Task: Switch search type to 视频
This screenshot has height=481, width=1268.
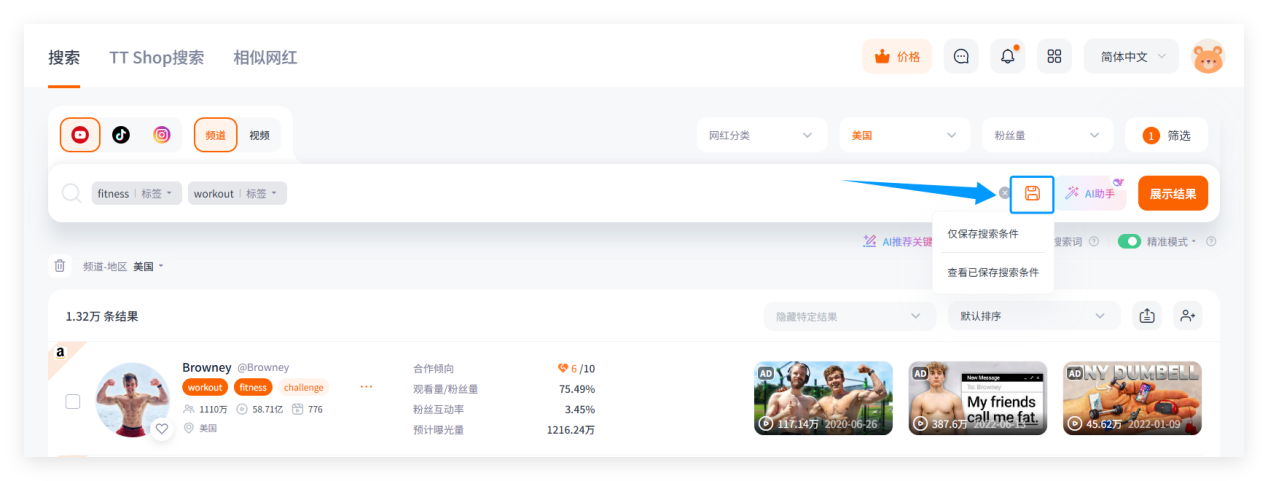Action: (x=259, y=135)
